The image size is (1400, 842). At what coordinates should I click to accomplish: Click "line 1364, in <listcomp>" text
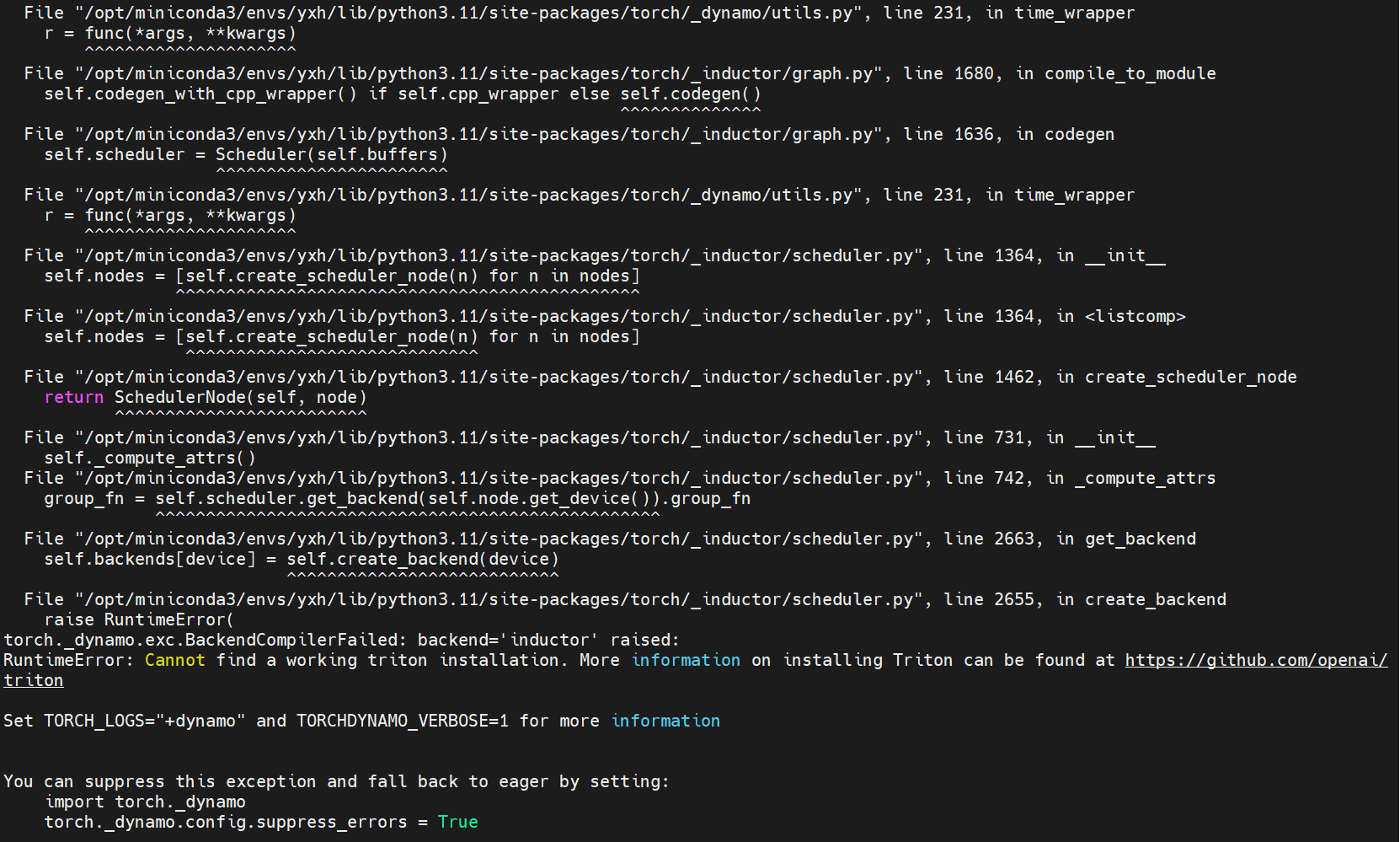coord(1065,316)
